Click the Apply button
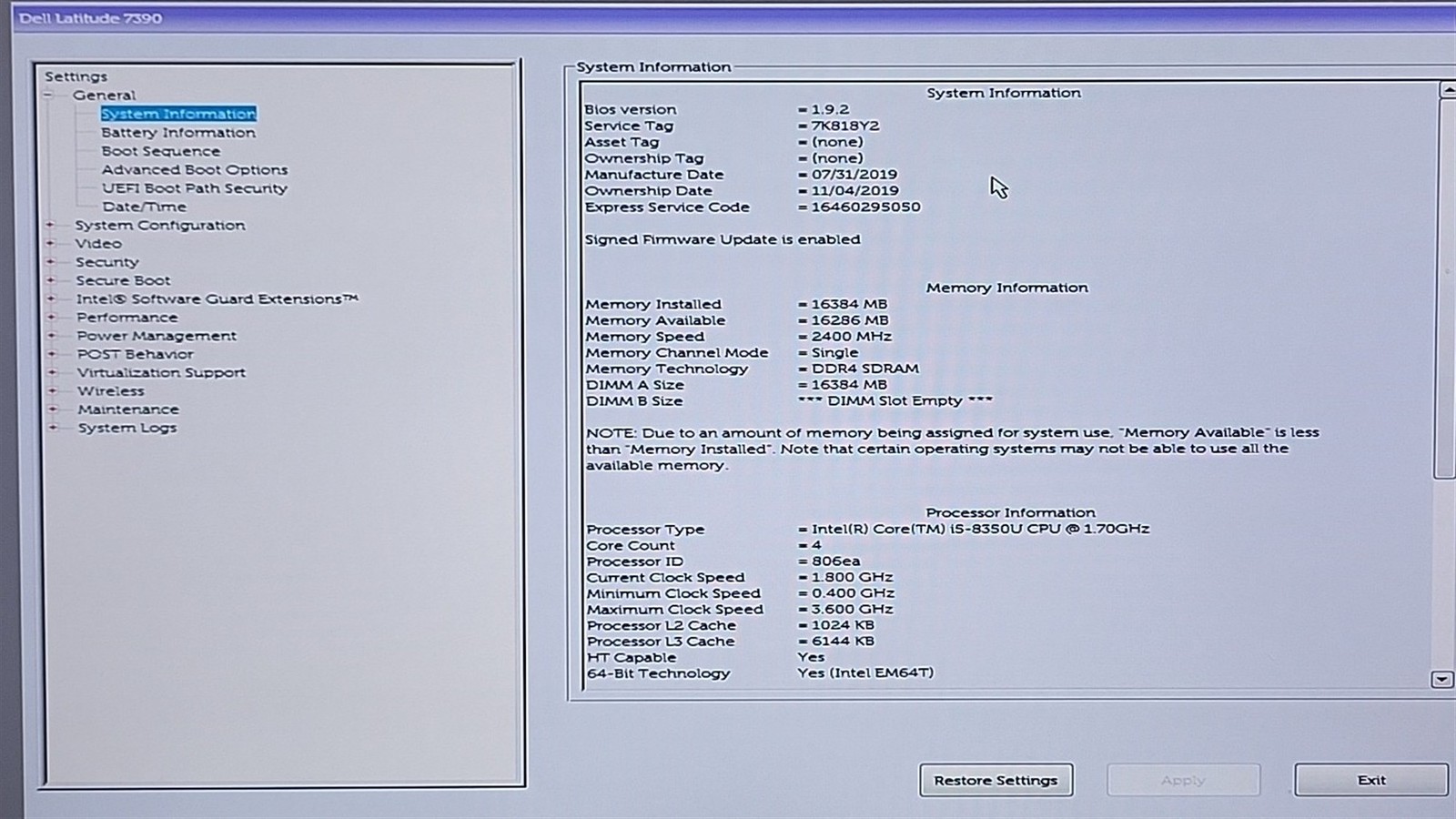Screen dimensions: 1456x819 [1183, 780]
